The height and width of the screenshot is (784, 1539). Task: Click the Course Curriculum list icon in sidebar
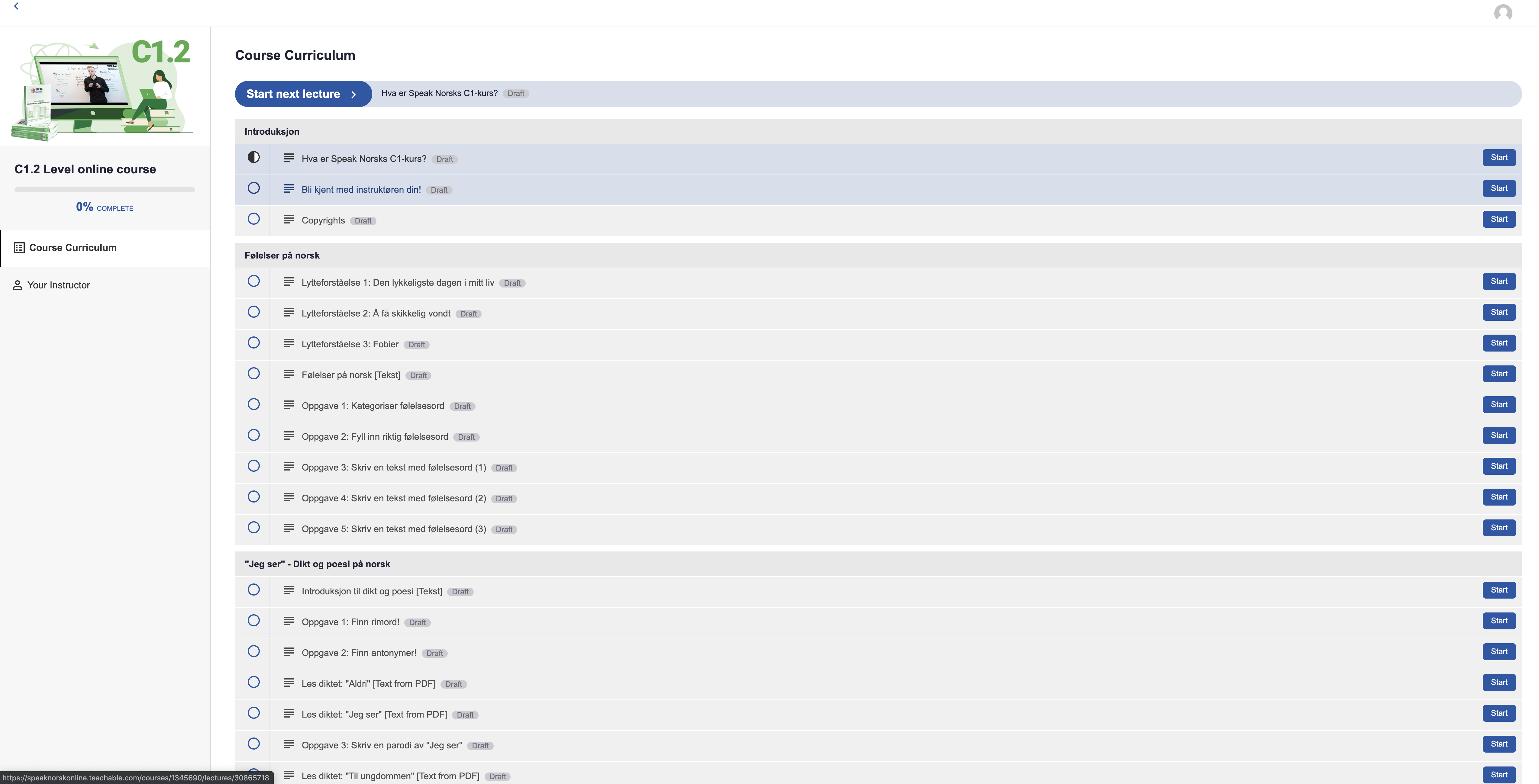tap(19, 247)
